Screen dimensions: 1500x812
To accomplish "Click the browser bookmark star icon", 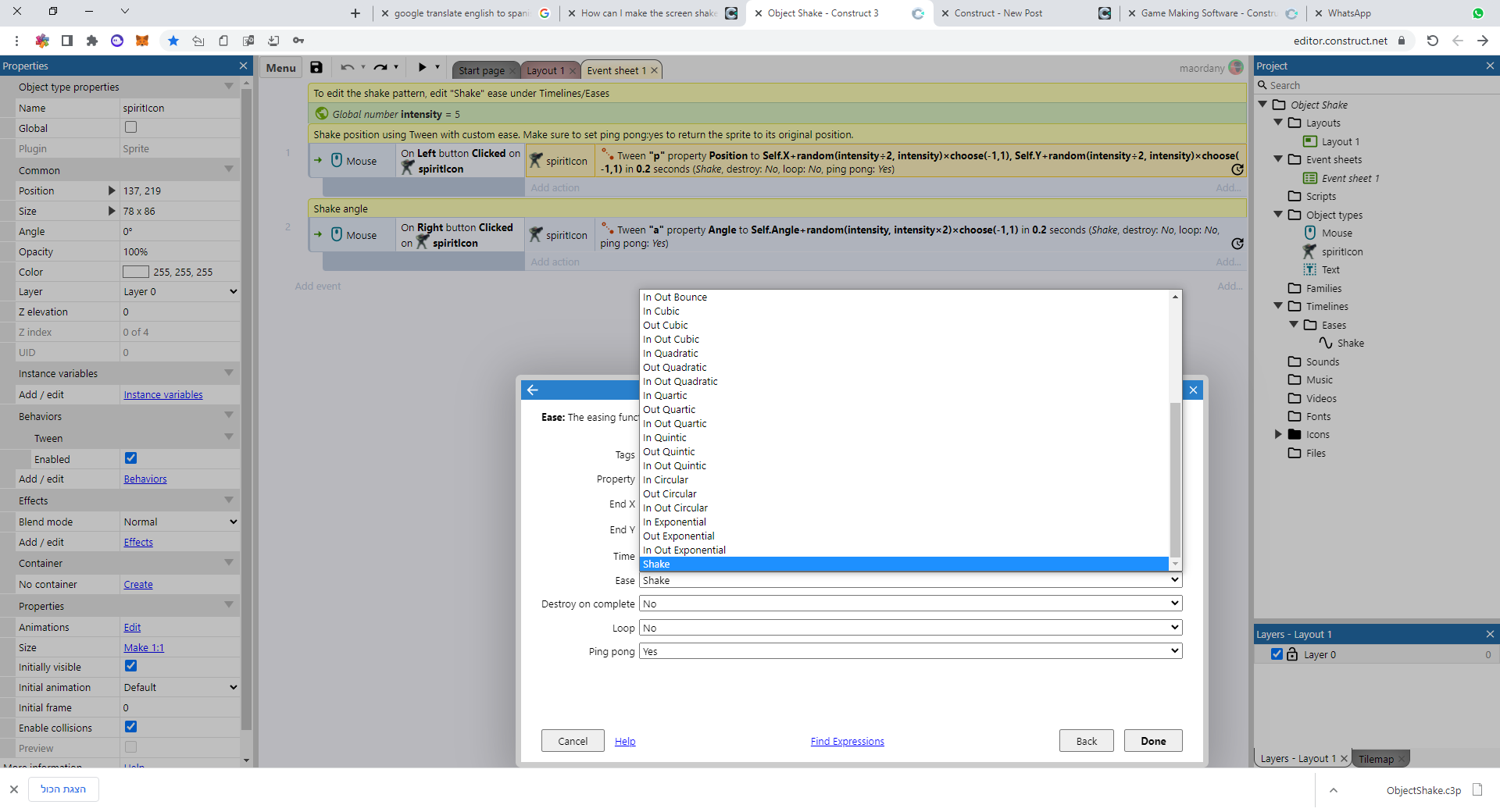I will click(173, 41).
